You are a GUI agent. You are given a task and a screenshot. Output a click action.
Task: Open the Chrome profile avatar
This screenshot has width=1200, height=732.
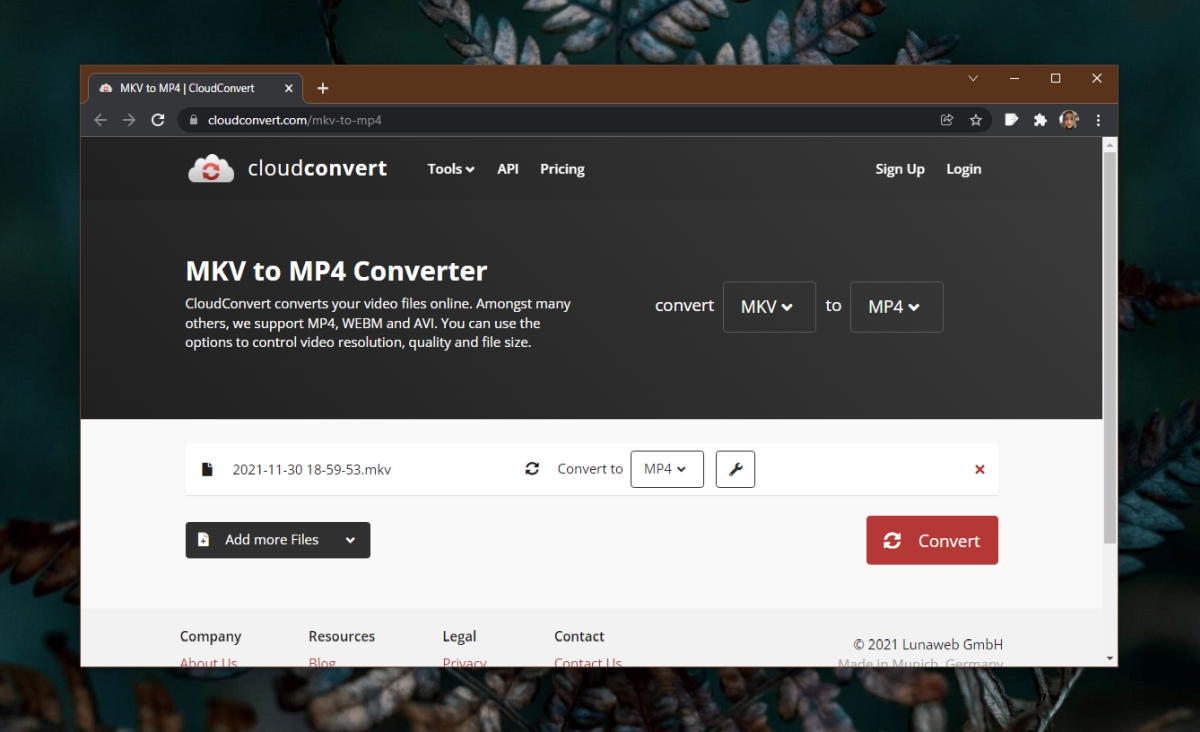1069,120
